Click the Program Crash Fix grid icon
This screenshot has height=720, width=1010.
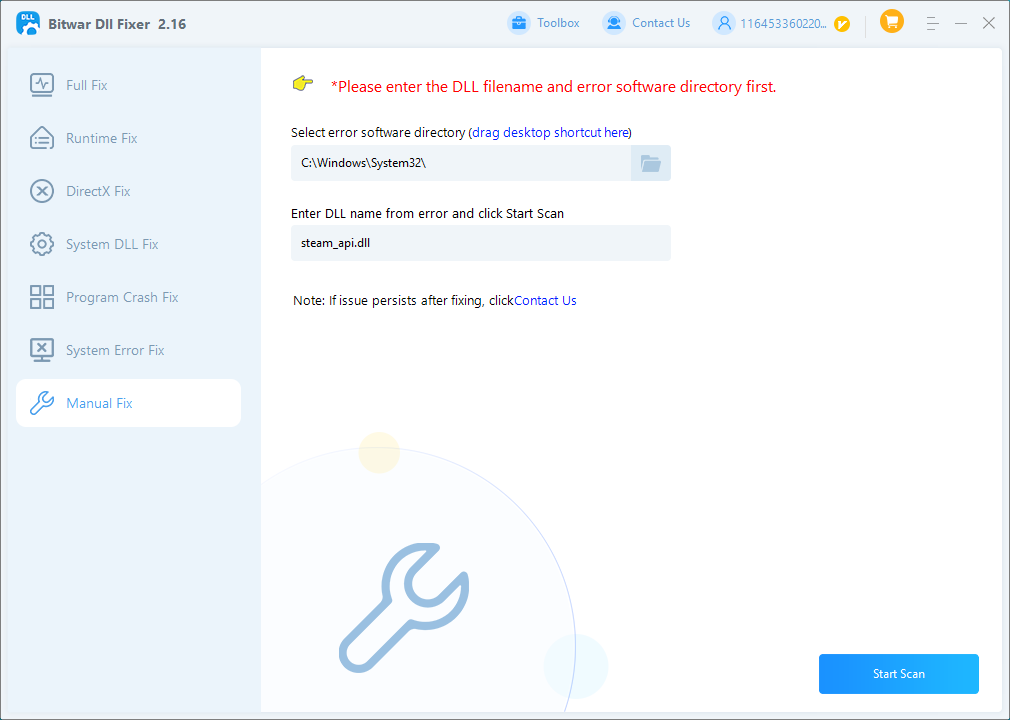(42, 297)
